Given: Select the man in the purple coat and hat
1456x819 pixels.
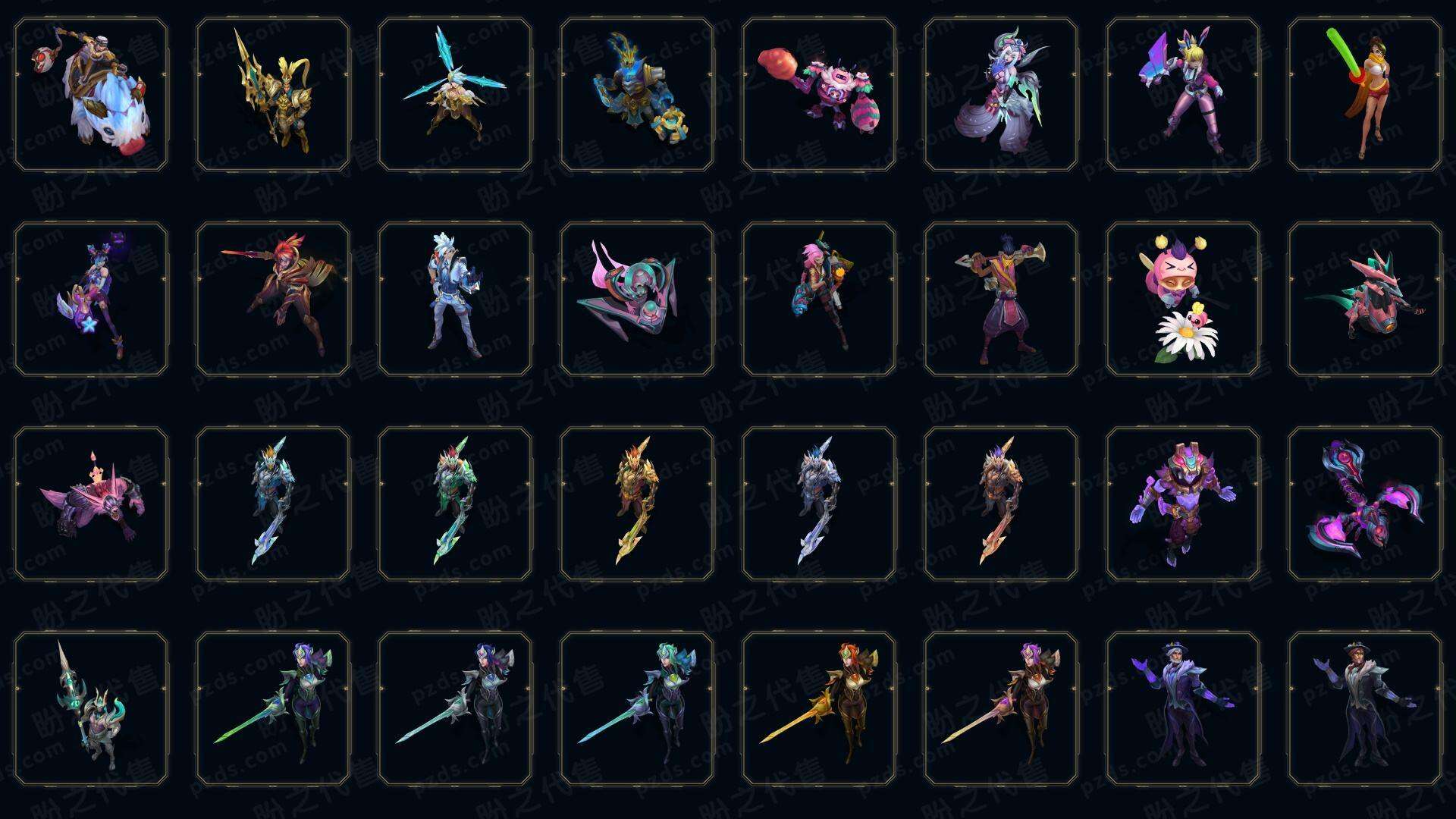Looking at the screenshot, I should click(x=1183, y=708).
